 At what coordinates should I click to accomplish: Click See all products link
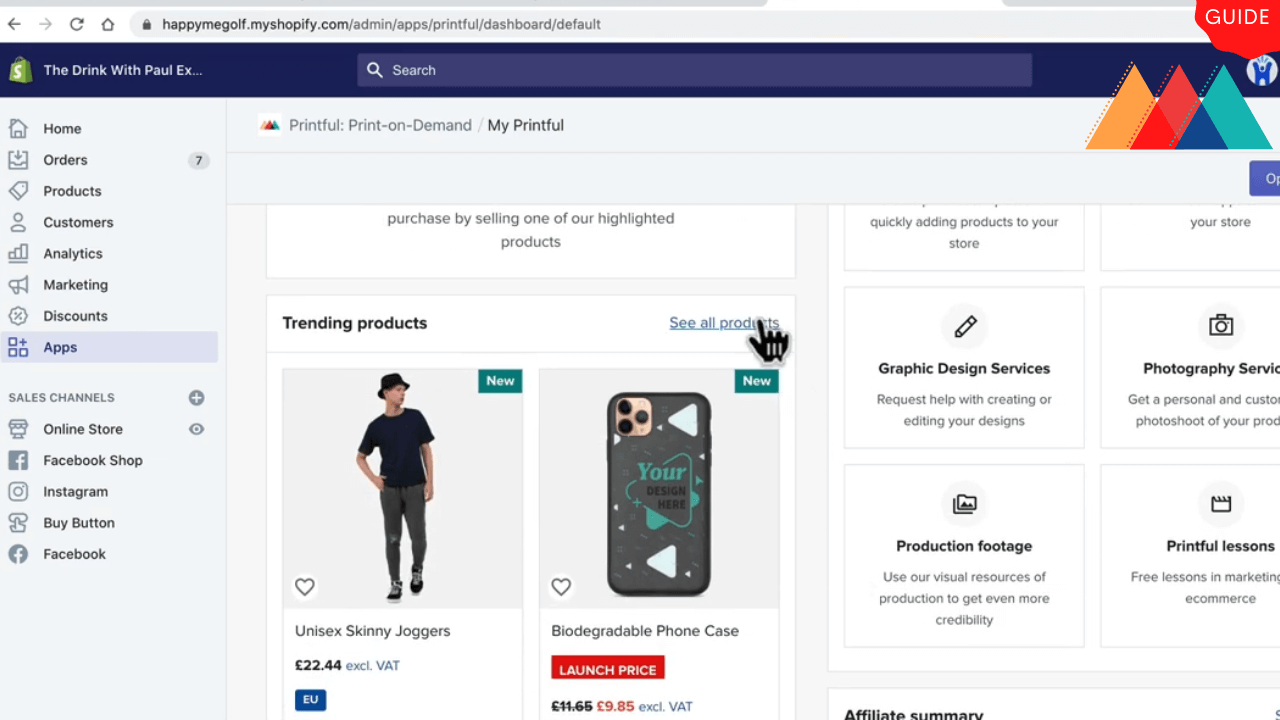(x=724, y=323)
